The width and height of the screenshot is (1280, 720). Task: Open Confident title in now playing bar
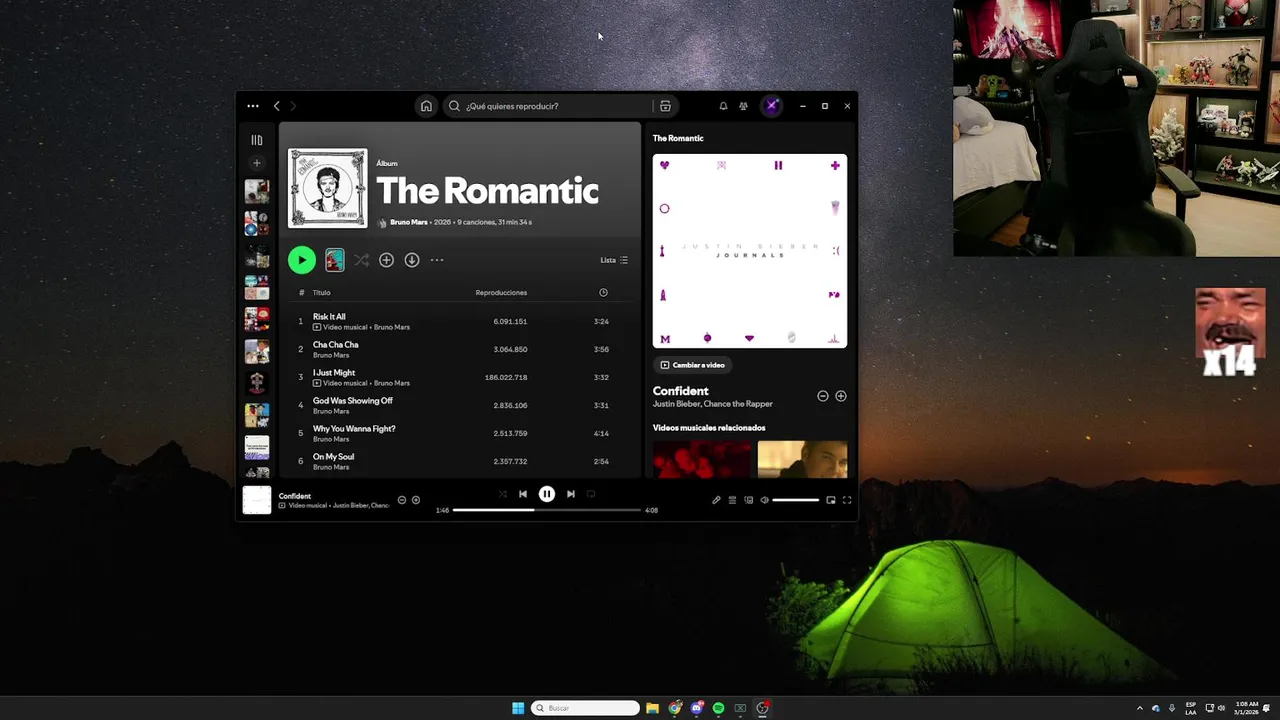[295, 496]
